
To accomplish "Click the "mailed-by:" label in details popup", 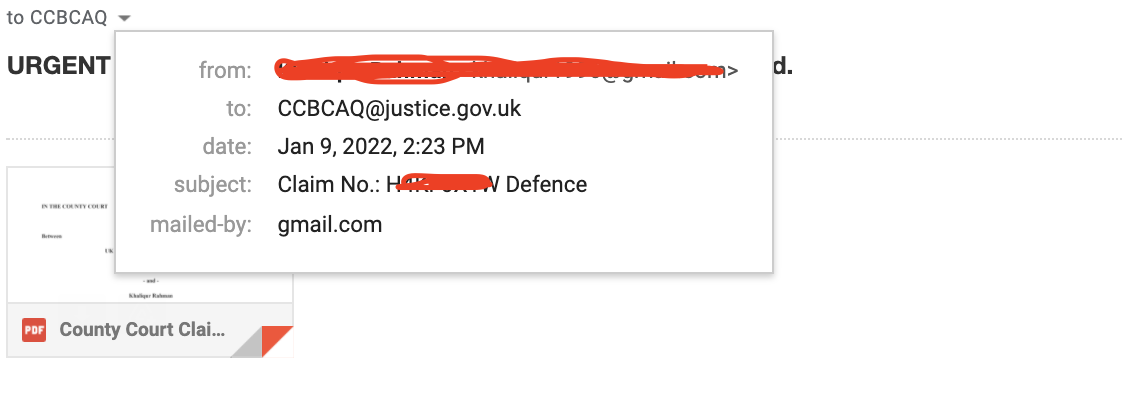I will [201, 224].
